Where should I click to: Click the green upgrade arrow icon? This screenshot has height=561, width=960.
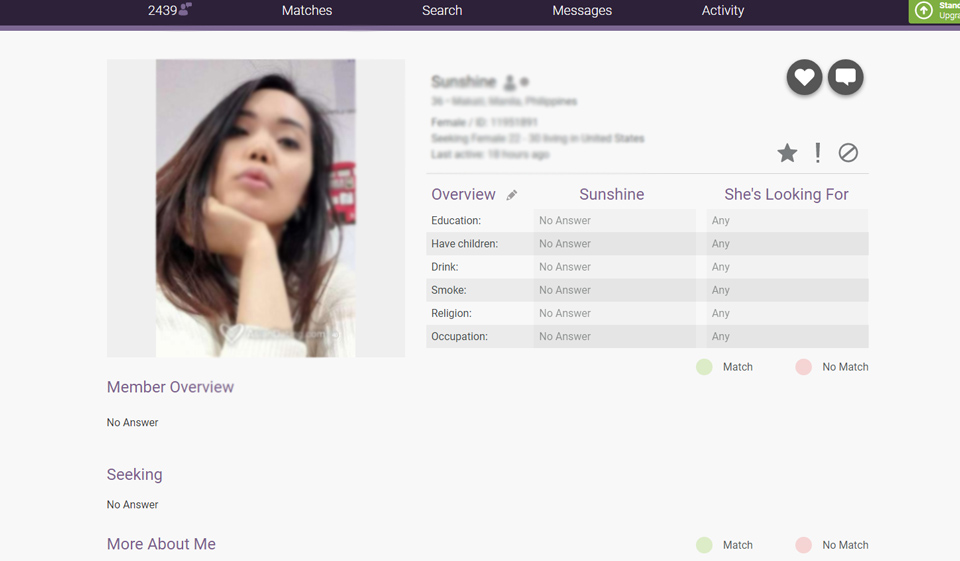point(924,11)
